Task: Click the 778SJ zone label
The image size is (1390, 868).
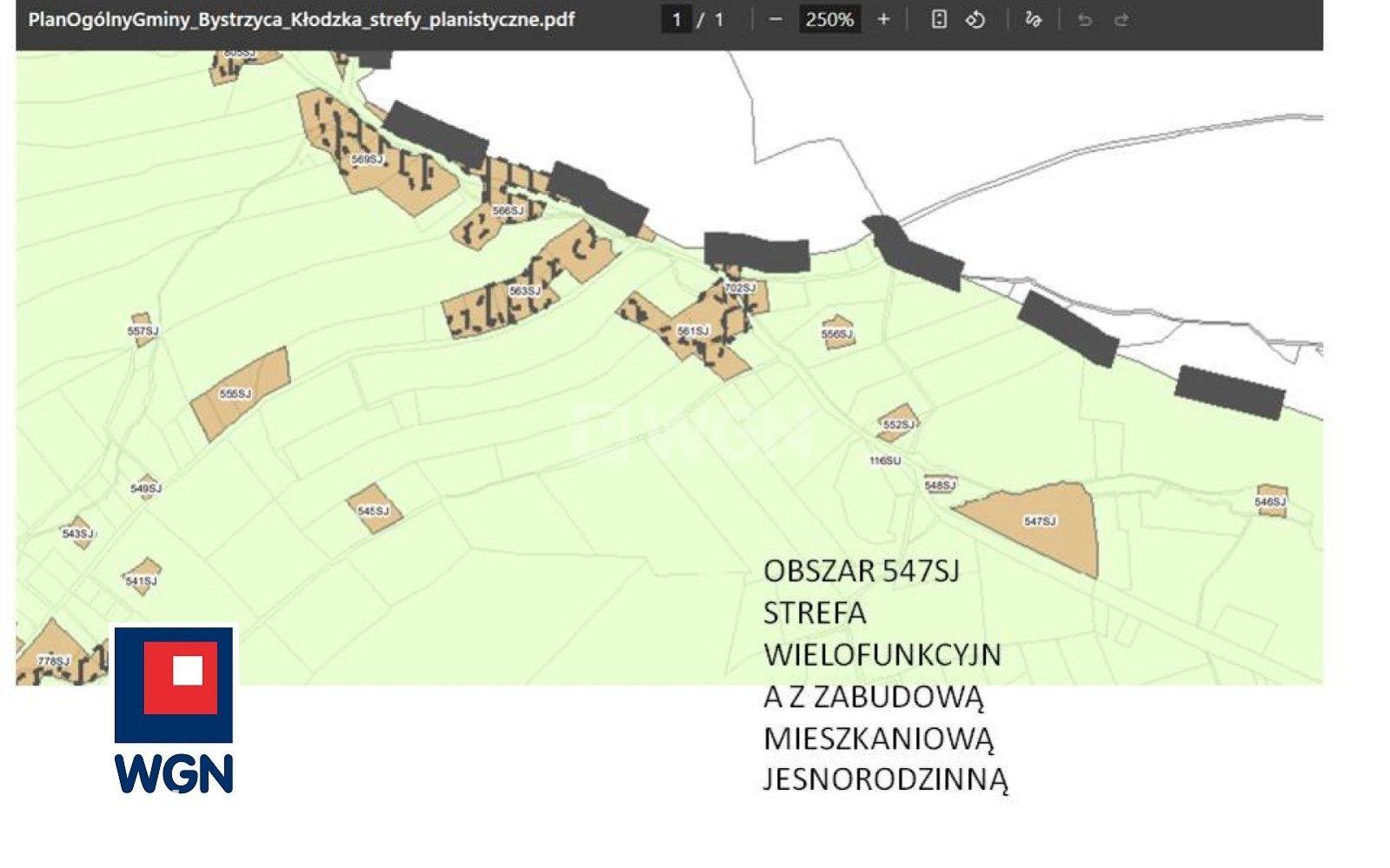Action: click(53, 661)
